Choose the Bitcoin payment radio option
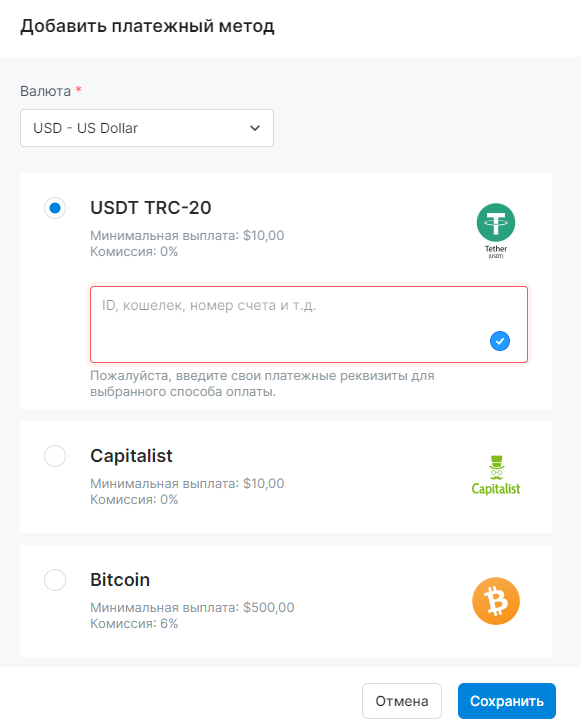 [55, 580]
